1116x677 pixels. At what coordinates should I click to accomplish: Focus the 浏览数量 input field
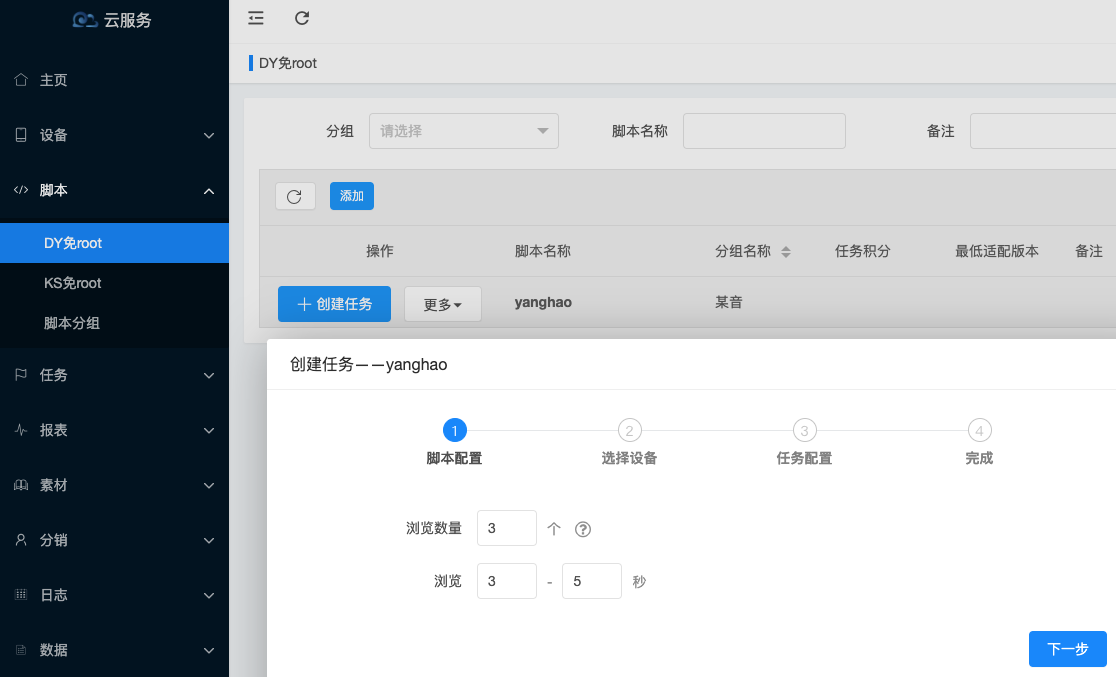[x=507, y=528]
